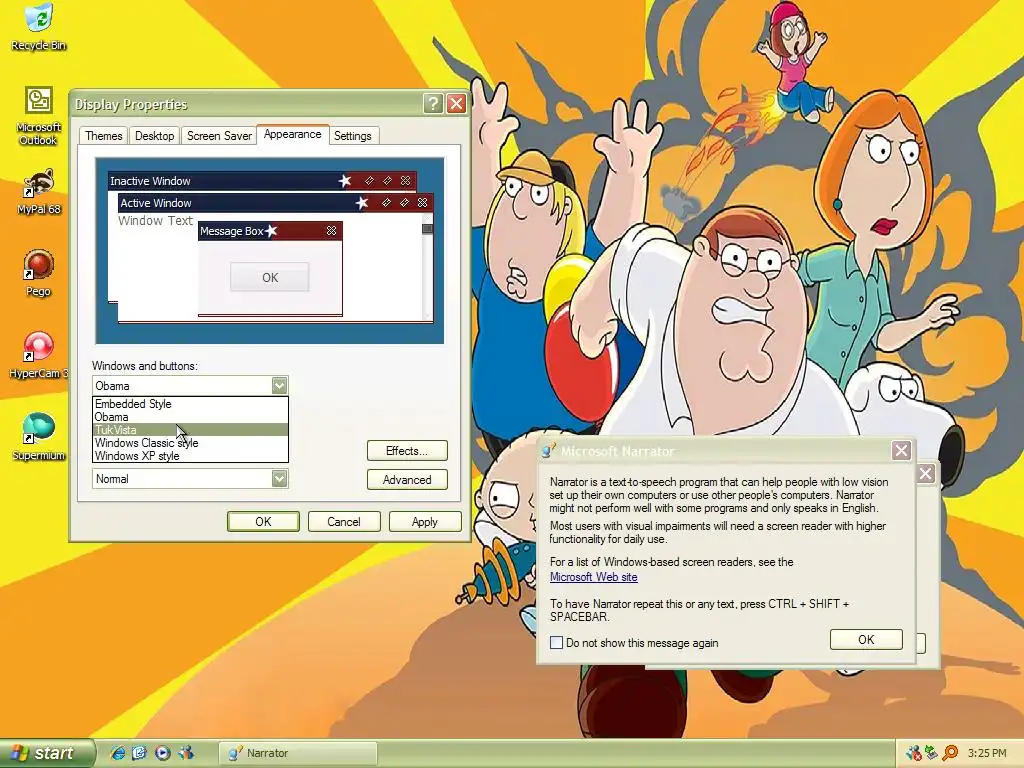The height and width of the screenshot is (768, 1024).
Task: Click the preview Message Box OK button
Action: (270, 278)
